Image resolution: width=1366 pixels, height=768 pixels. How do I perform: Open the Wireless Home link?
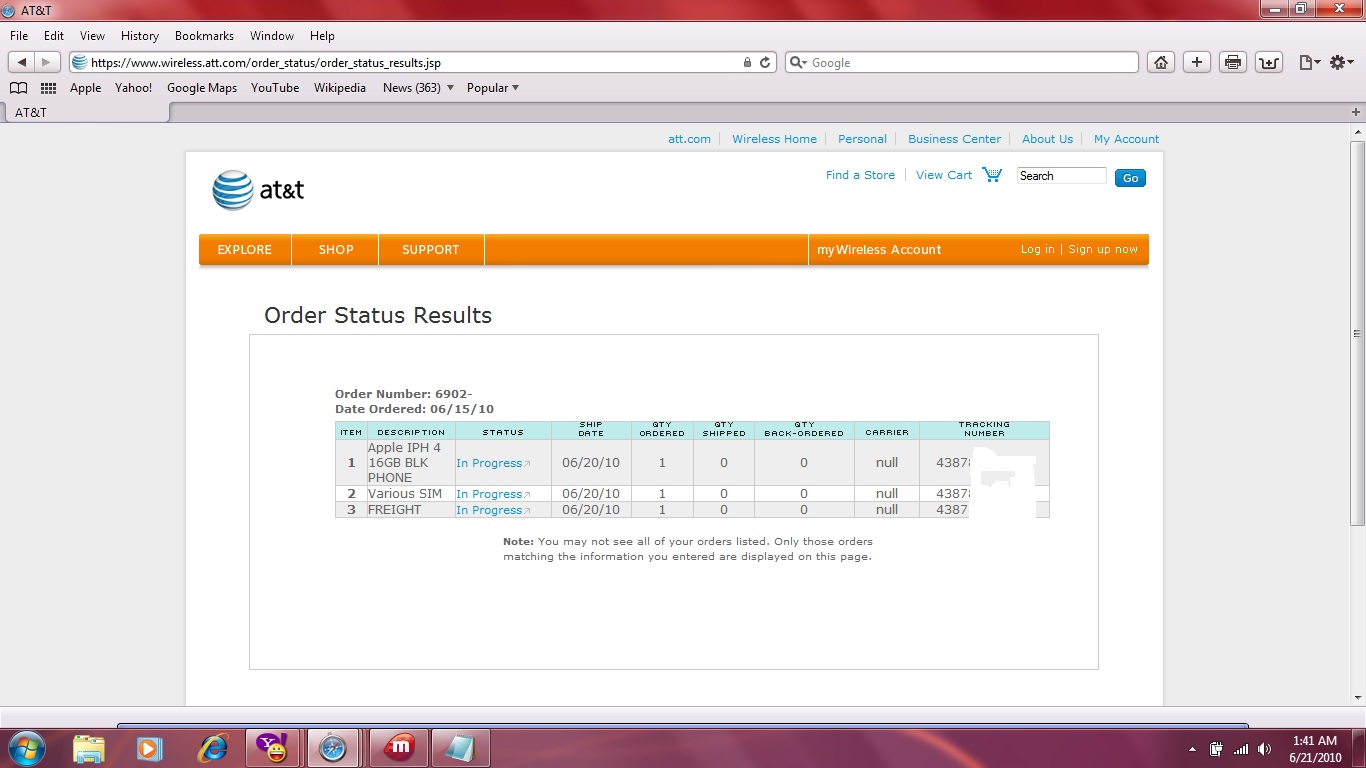click(774, 139)
